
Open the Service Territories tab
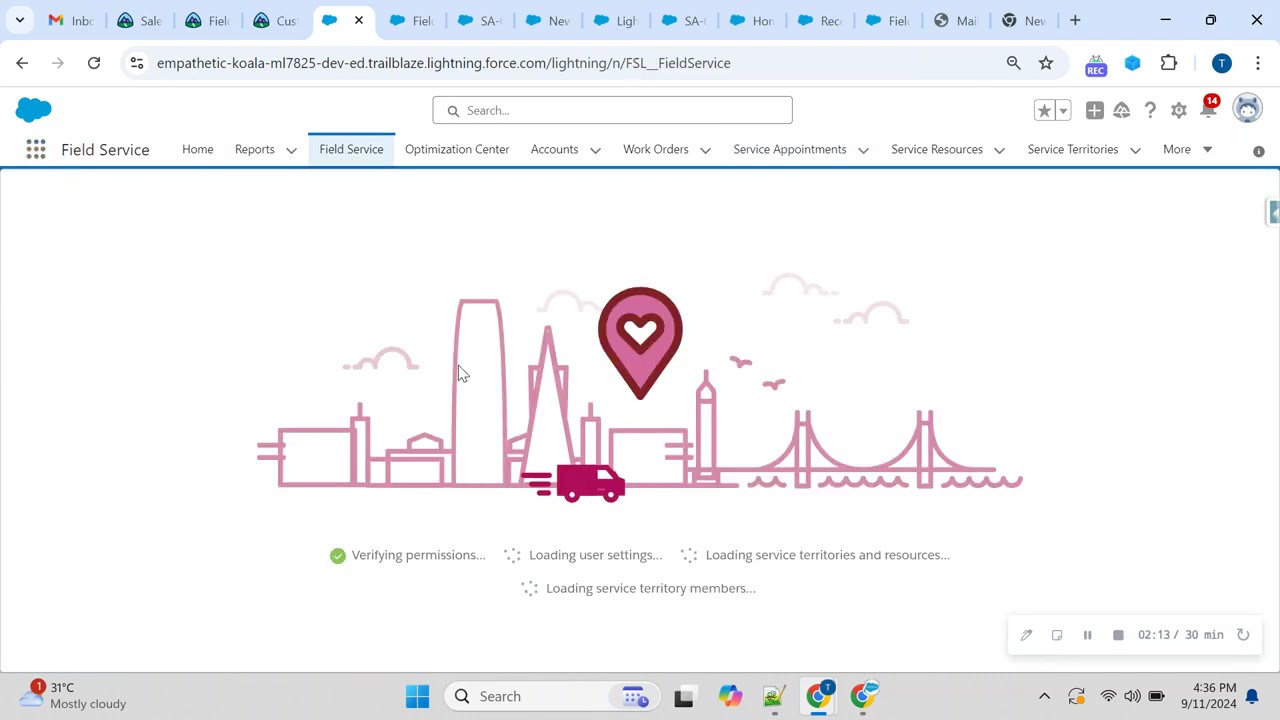1073,149
